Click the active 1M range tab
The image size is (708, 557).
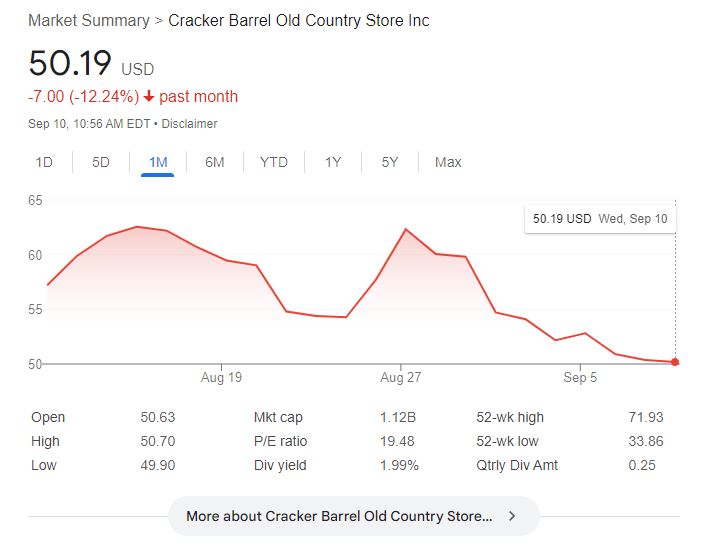158,162
